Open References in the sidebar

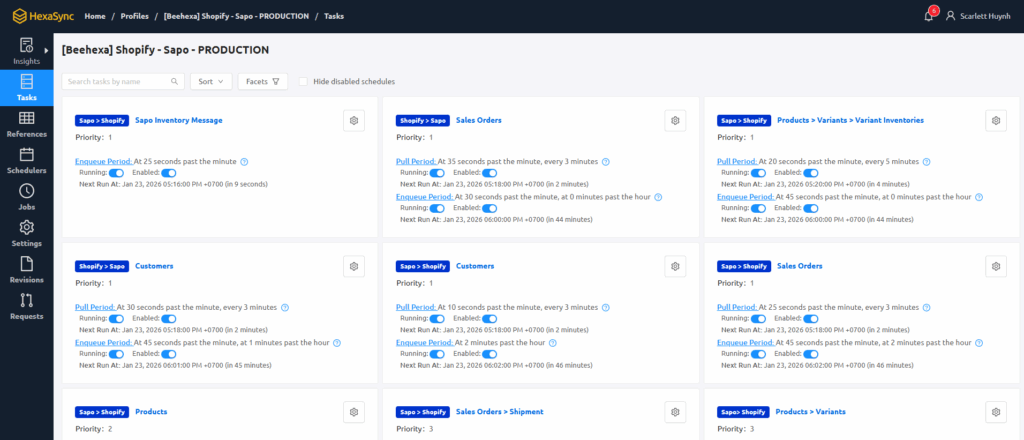(x=27, y=125)
